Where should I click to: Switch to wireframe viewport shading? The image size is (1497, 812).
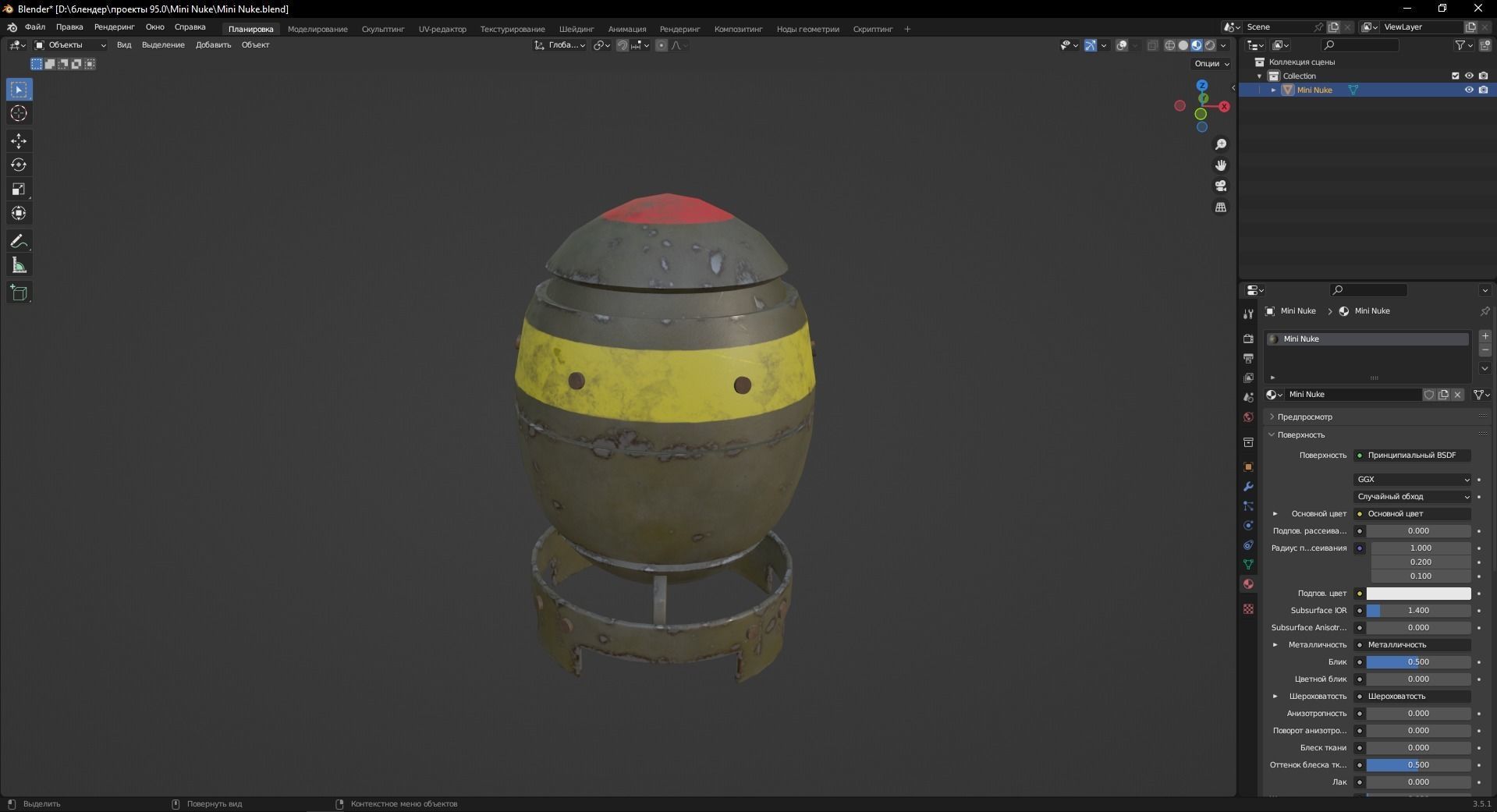coord(1170,45)
